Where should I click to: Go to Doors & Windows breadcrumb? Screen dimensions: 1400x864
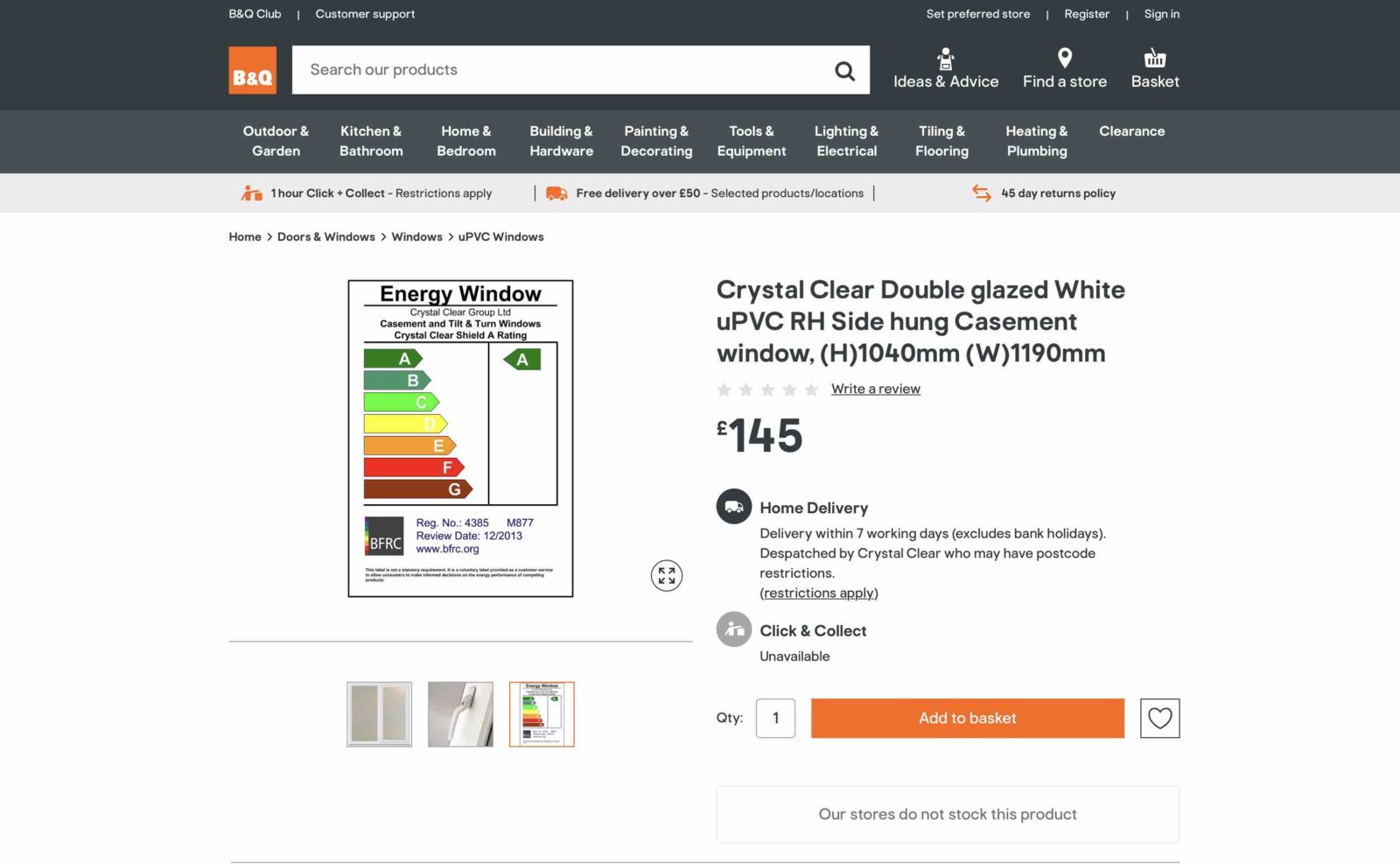pyautogui.click(x=325, y=237)
